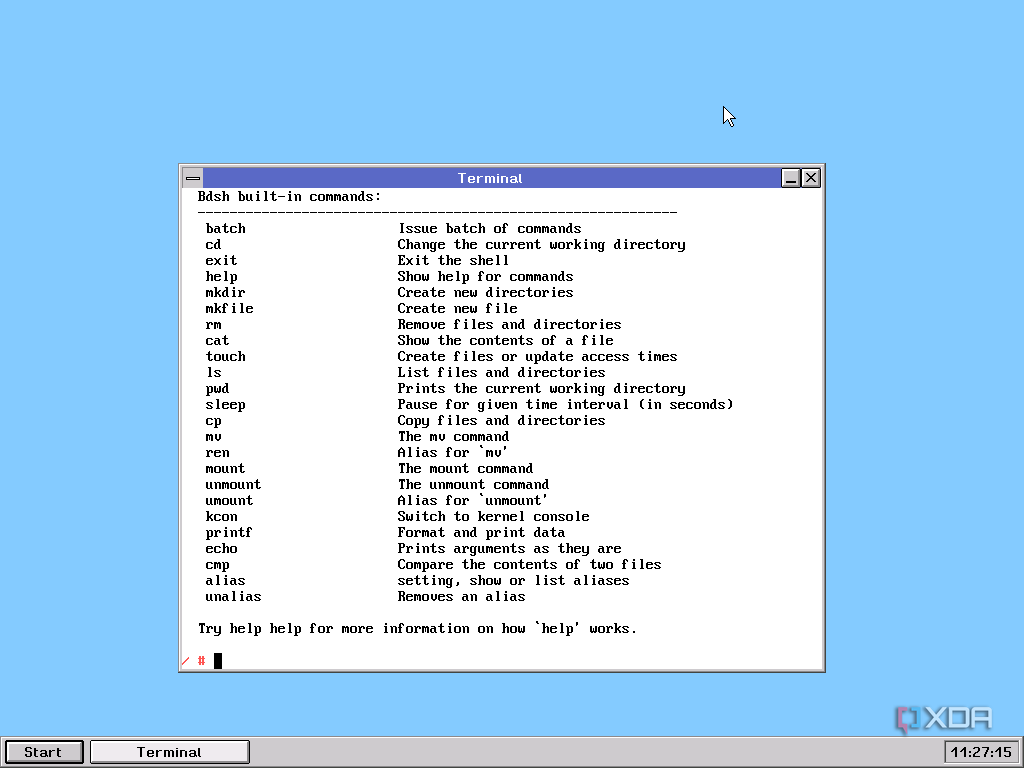The width and height of the screenshot is (1024, 768).
Task: Select the 'unmount' command name
Action: [x=233, y=485]
